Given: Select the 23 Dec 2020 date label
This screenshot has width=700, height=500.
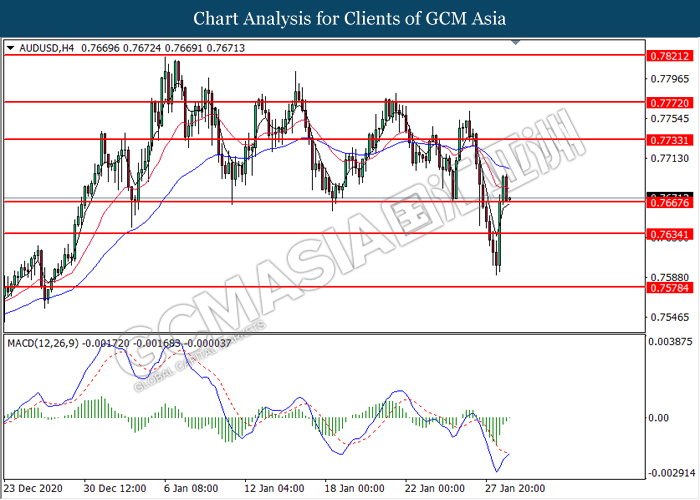Looking at the screenshot, I should coord(32,490).
